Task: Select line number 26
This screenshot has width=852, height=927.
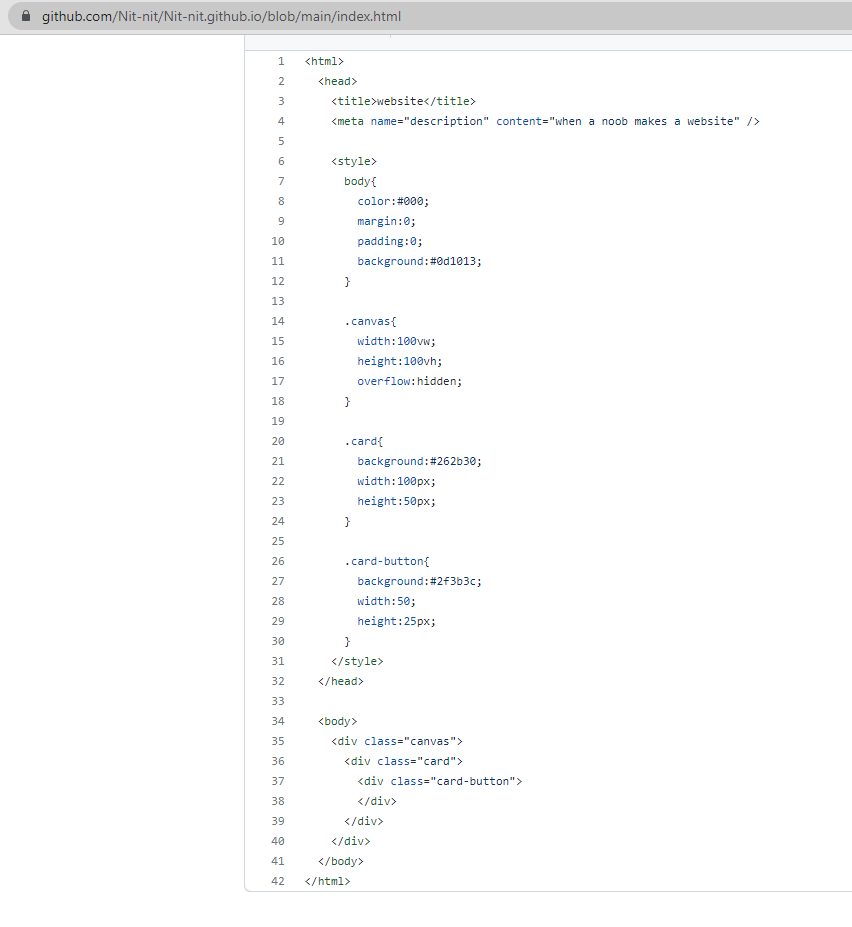Action: point(278,562)
